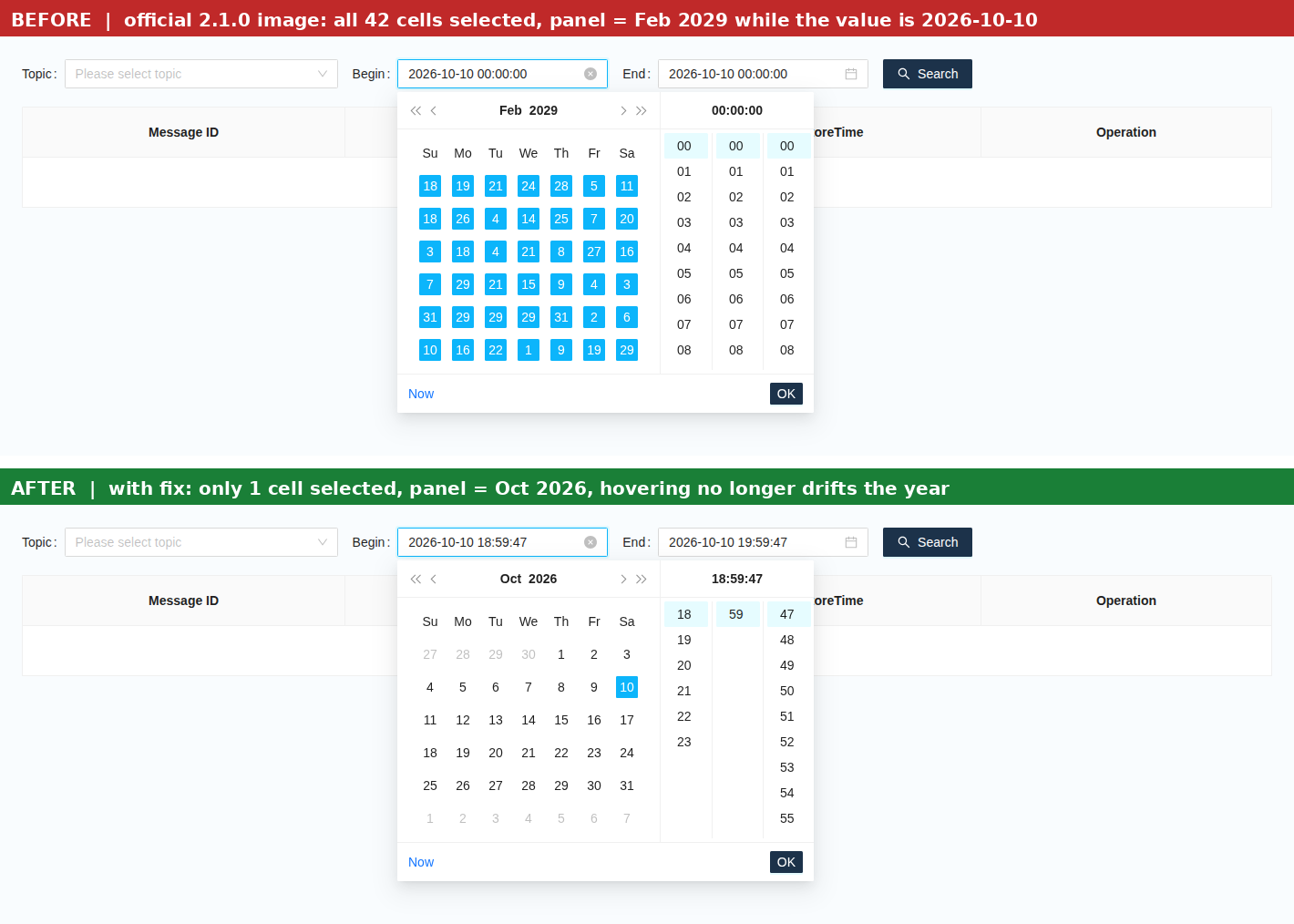The height and width of the screenshot is (924, 1294).
Task: Click 2029 year label in top calendar header
Action: point(543,110)
